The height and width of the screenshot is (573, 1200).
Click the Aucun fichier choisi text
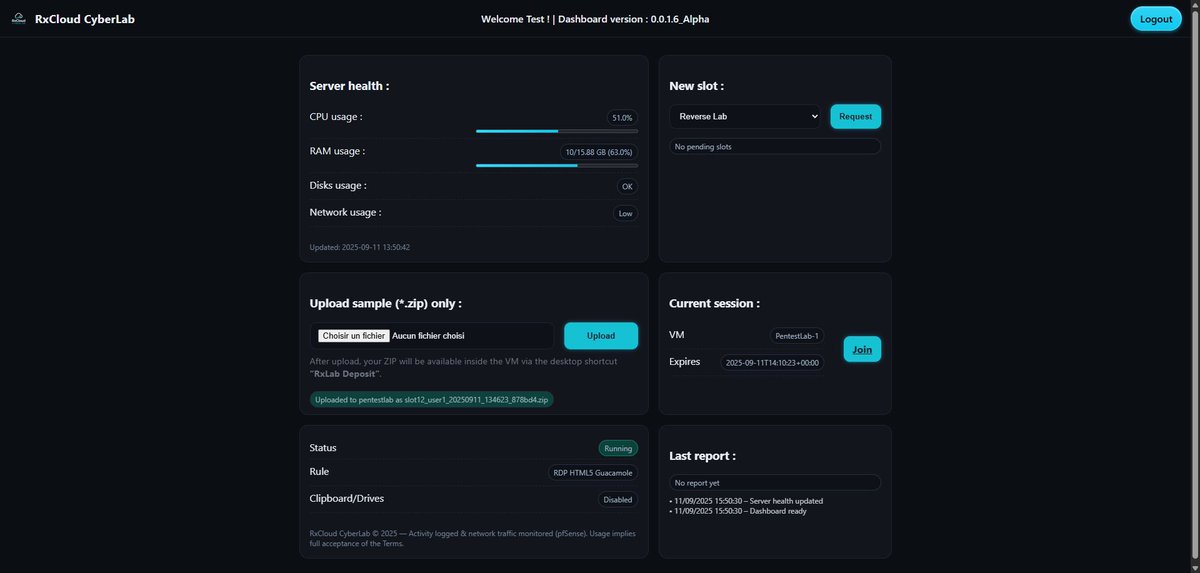(428, 336)
